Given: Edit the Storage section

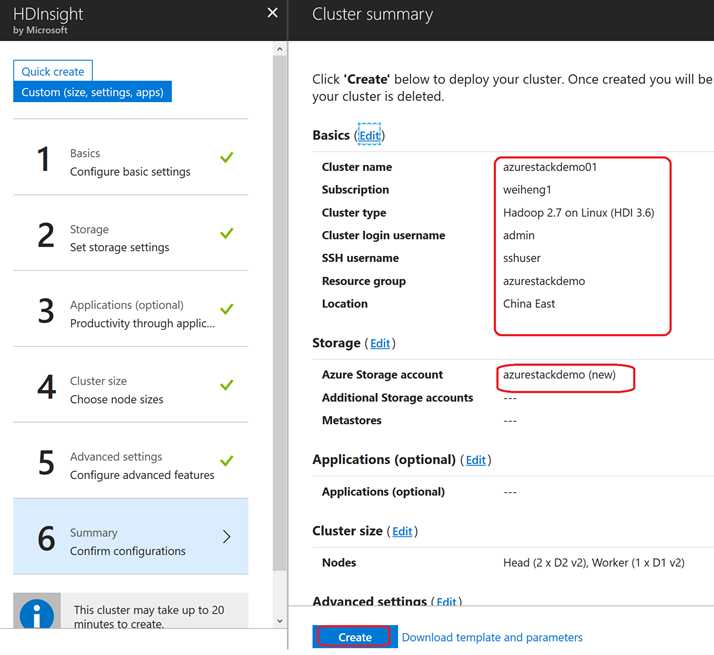Looking at the screenshot, I should tap(380, 343).
